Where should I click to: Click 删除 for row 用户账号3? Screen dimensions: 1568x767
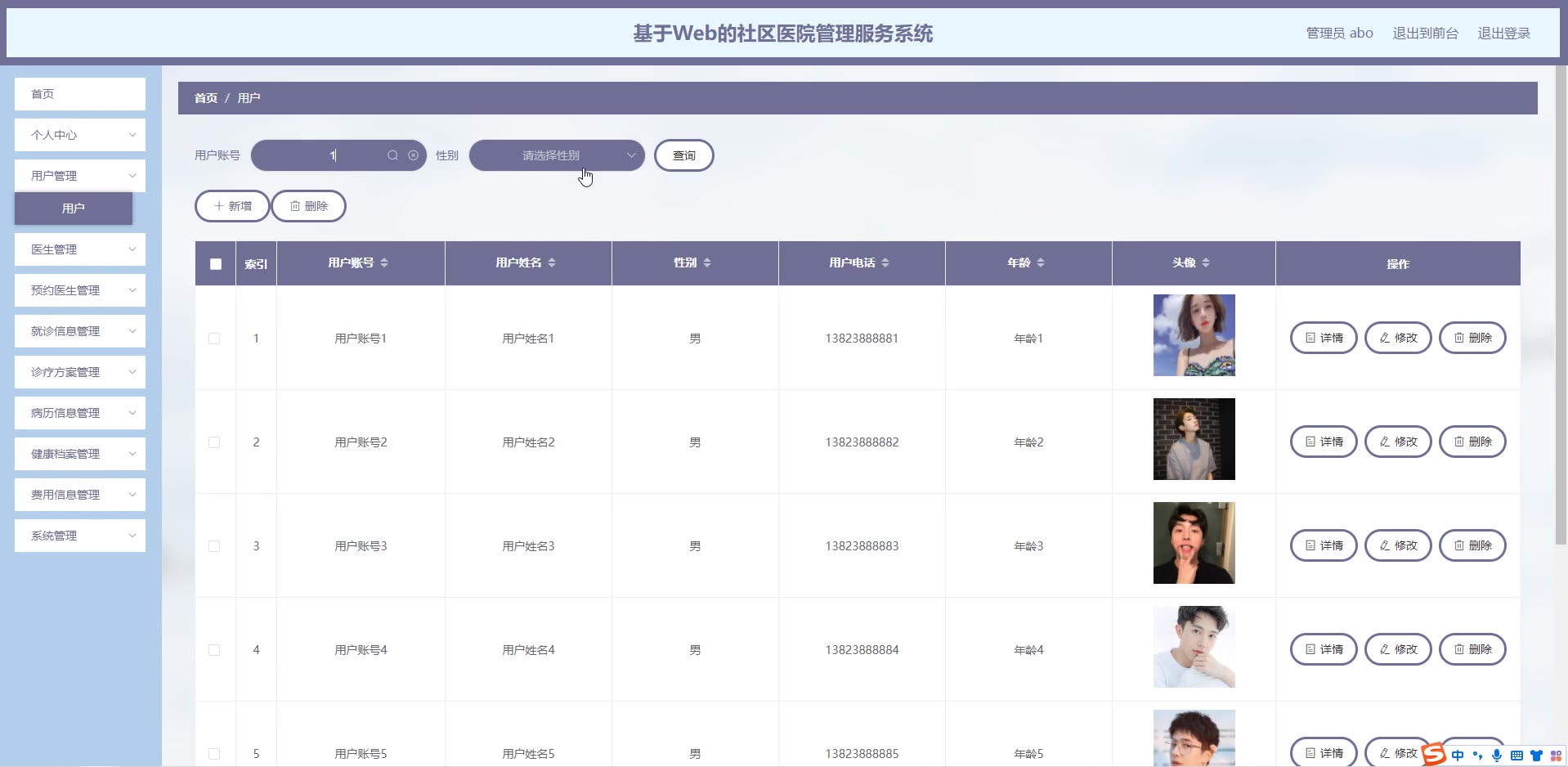tap(1472, 545)
